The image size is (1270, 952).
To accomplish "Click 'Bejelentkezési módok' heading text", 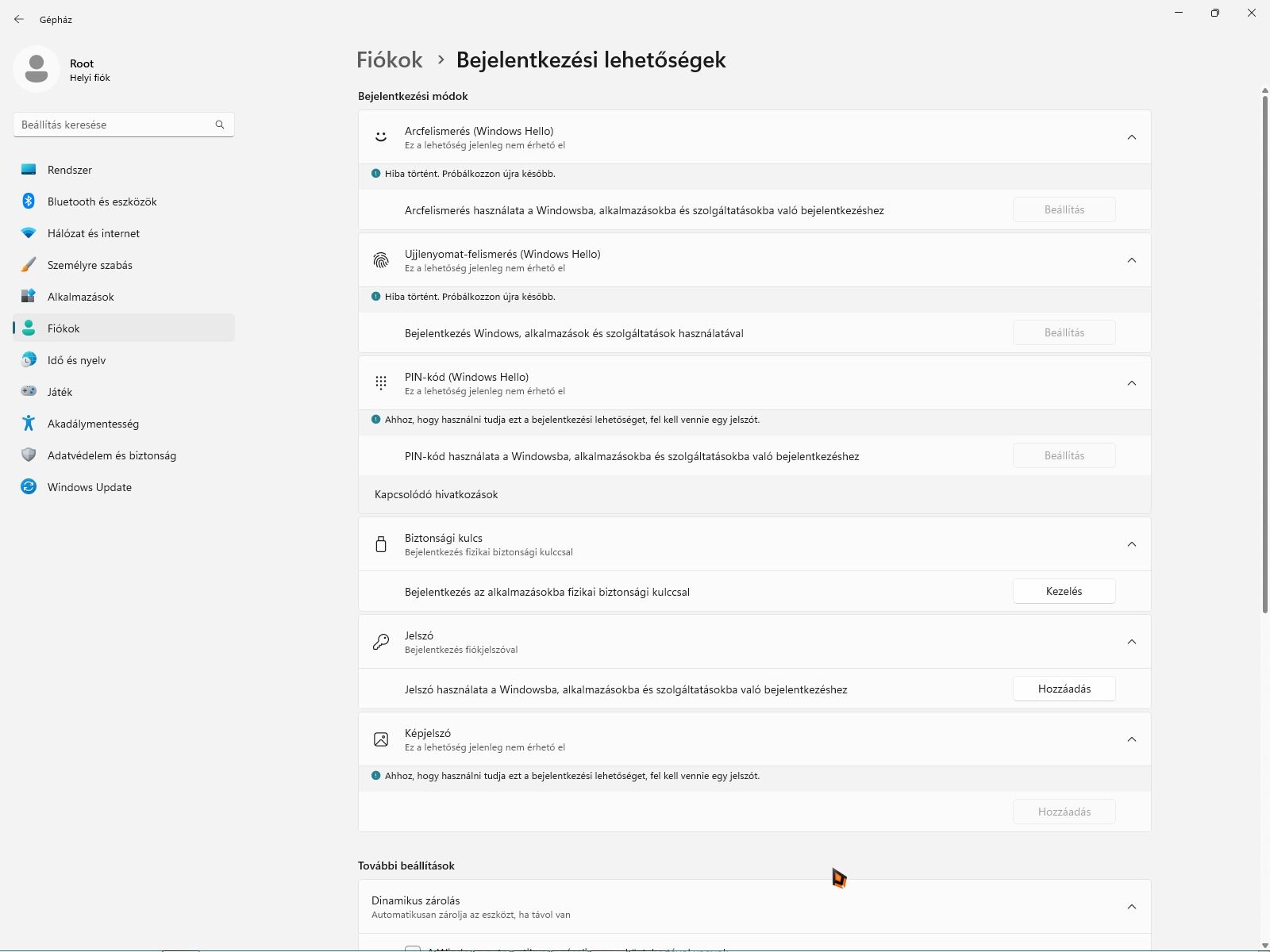I will [x=413, y=96].
